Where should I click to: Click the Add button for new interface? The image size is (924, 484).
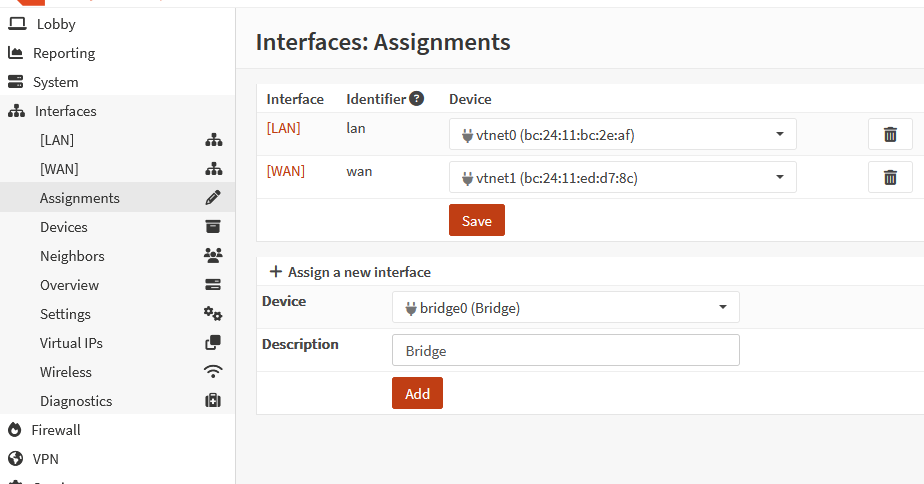[417, 393]
